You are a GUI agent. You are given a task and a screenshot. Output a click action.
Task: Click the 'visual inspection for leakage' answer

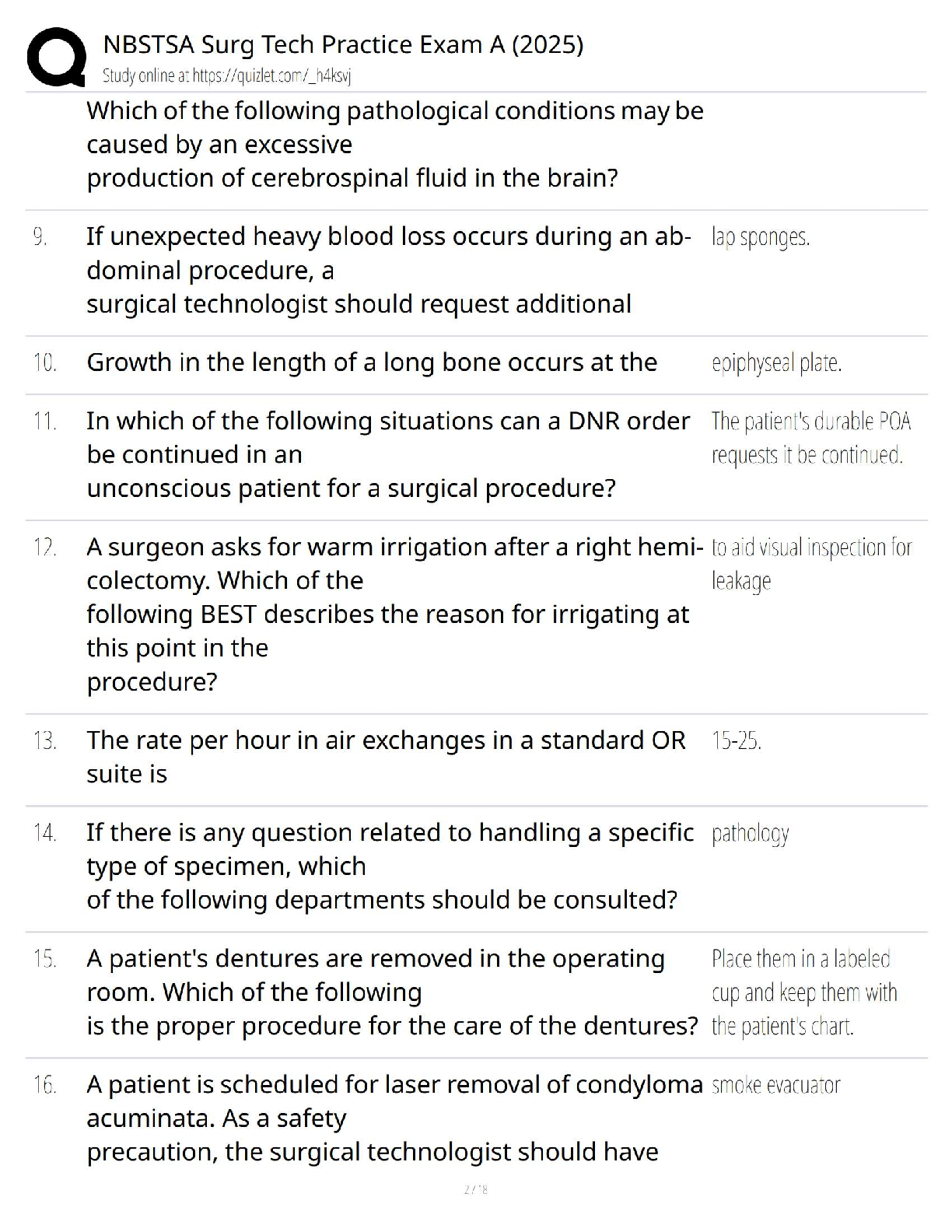click(x=810, y=564)
